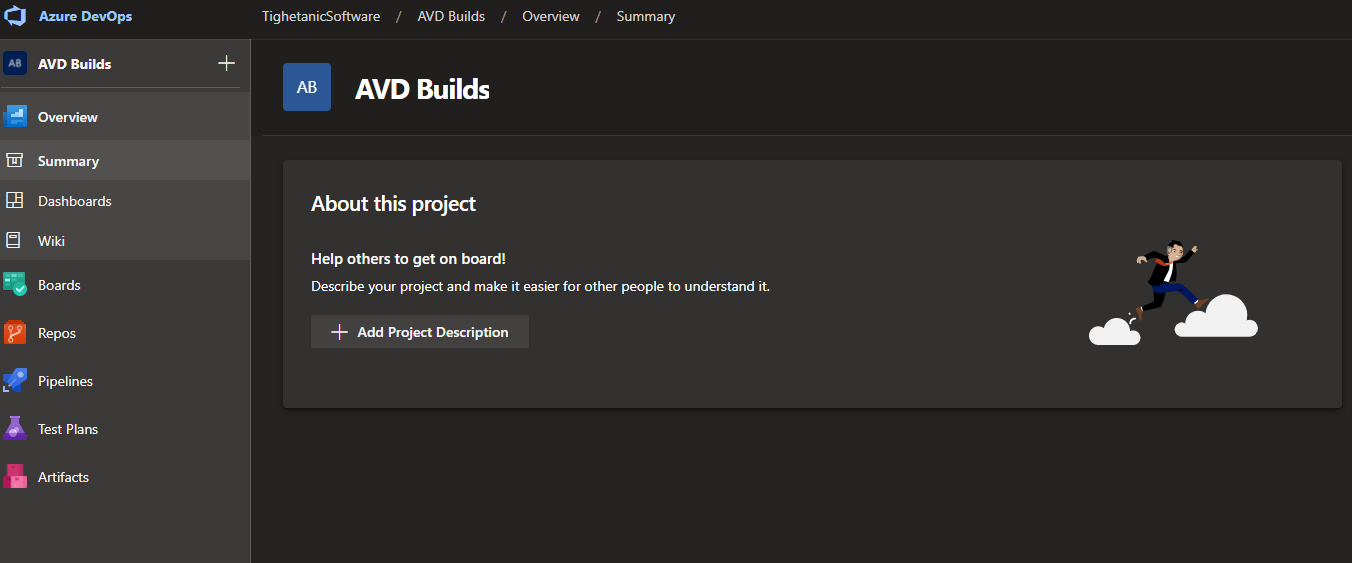Click the AB project avatar in header
The image size is (1352, 563).
307,88
